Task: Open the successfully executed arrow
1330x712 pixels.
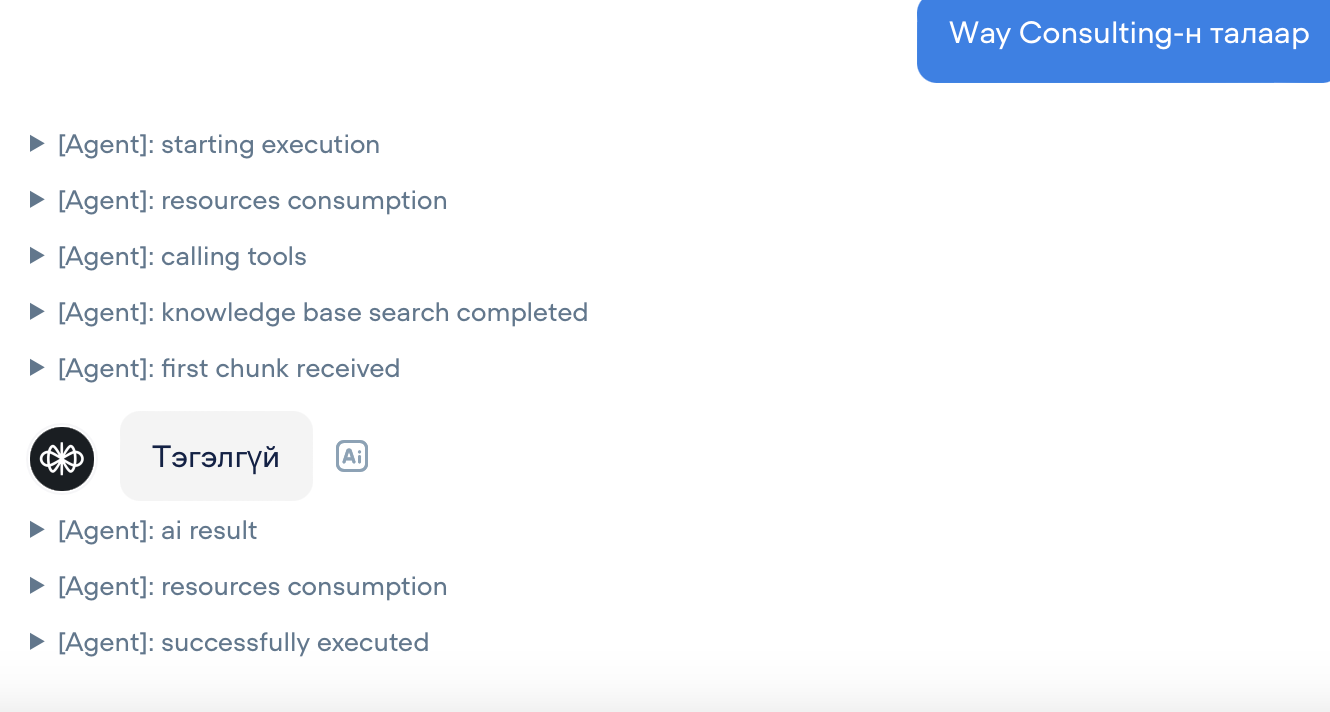Action: click(38, 642)
